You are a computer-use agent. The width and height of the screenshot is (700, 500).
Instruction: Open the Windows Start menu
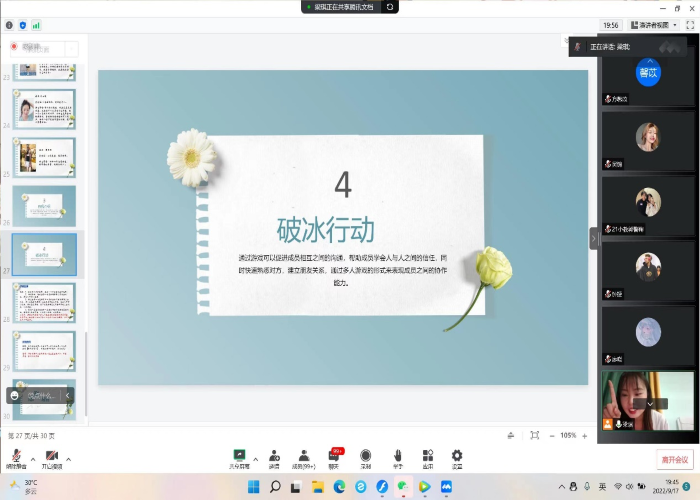pyautogui.click(x=252, y=486)
